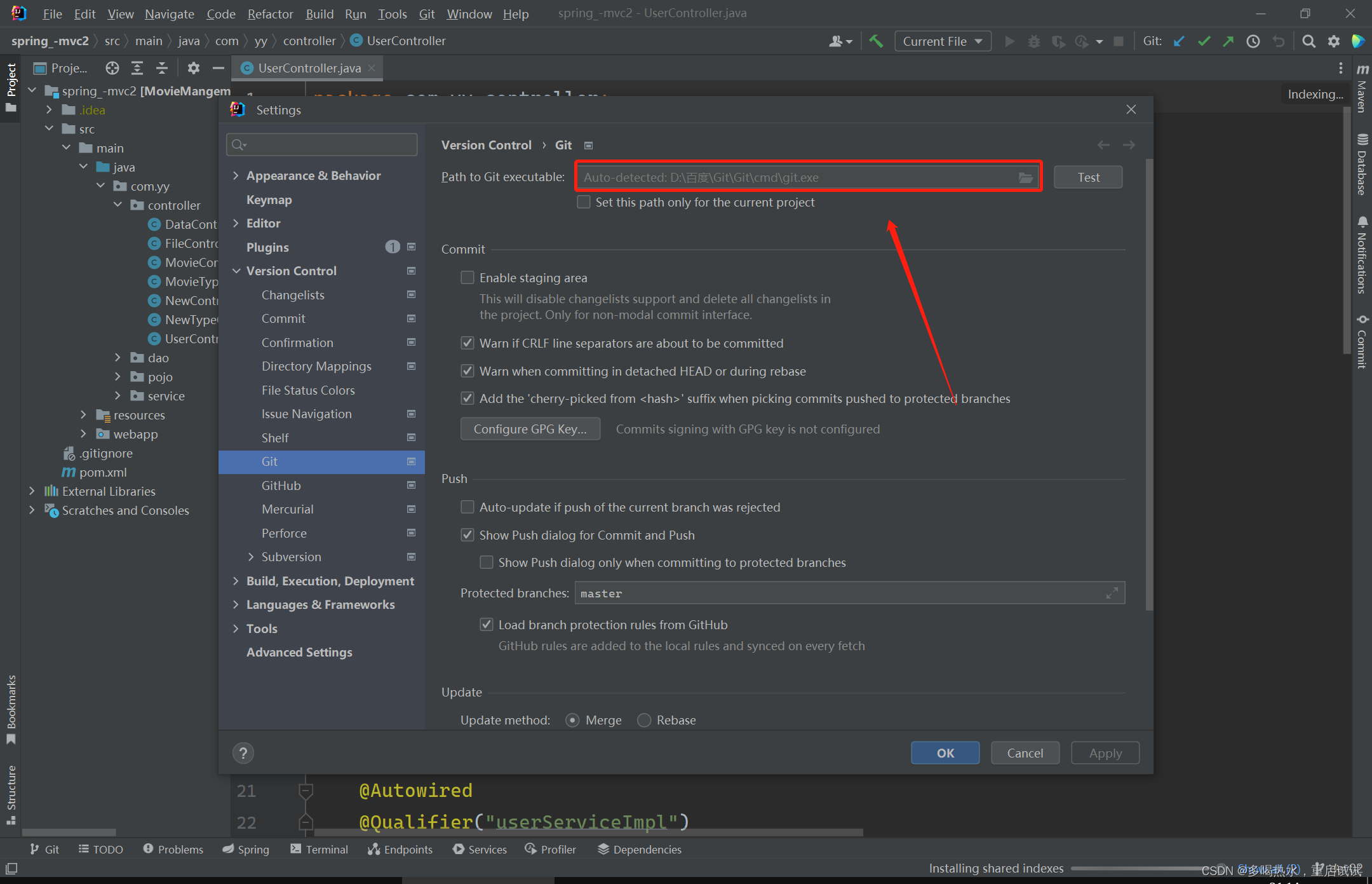This screenshot has height=884, width=1372.
Task: Click Select Opened File target icon
Action: tap(112, 68)
